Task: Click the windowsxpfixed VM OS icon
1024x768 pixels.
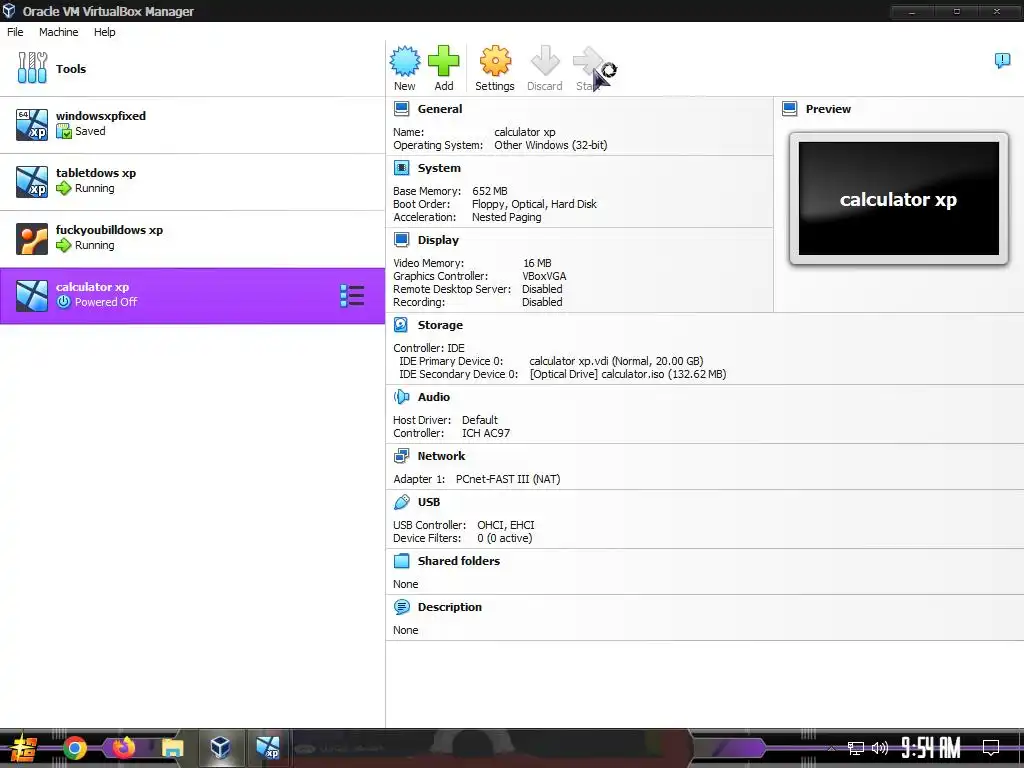Action: (32, 125)
